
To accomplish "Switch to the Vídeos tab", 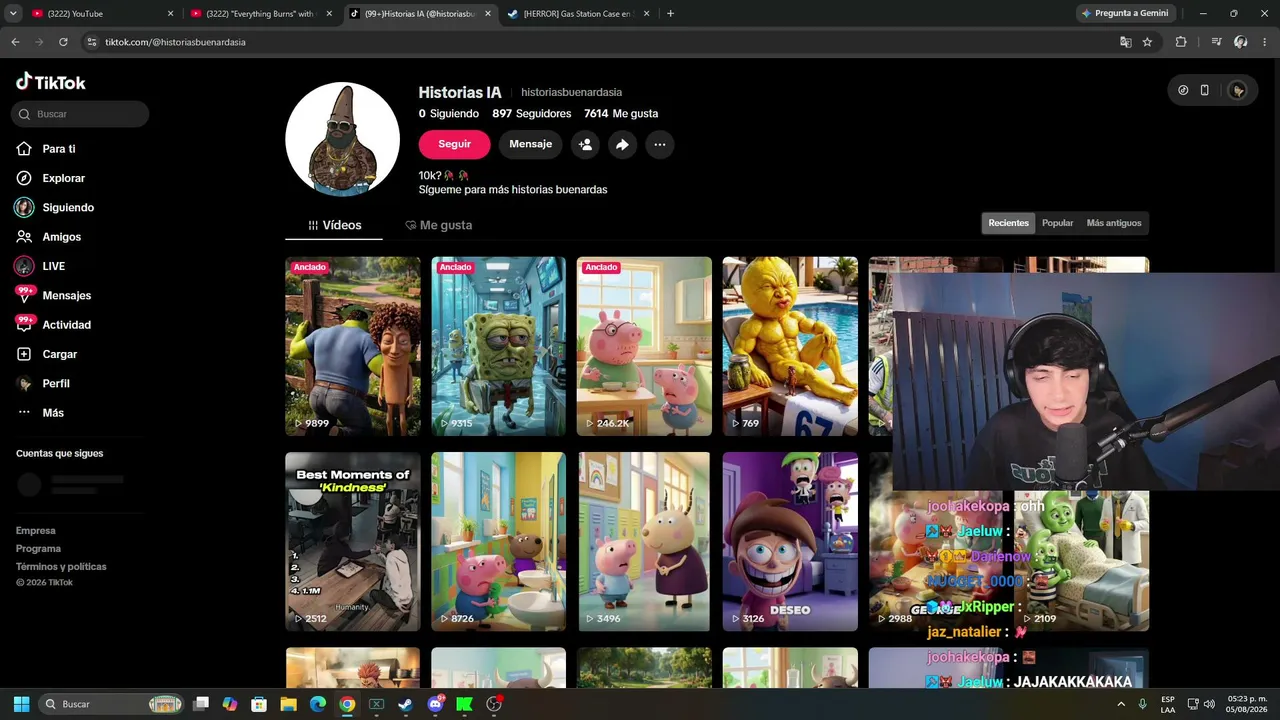I will (334, 225).
